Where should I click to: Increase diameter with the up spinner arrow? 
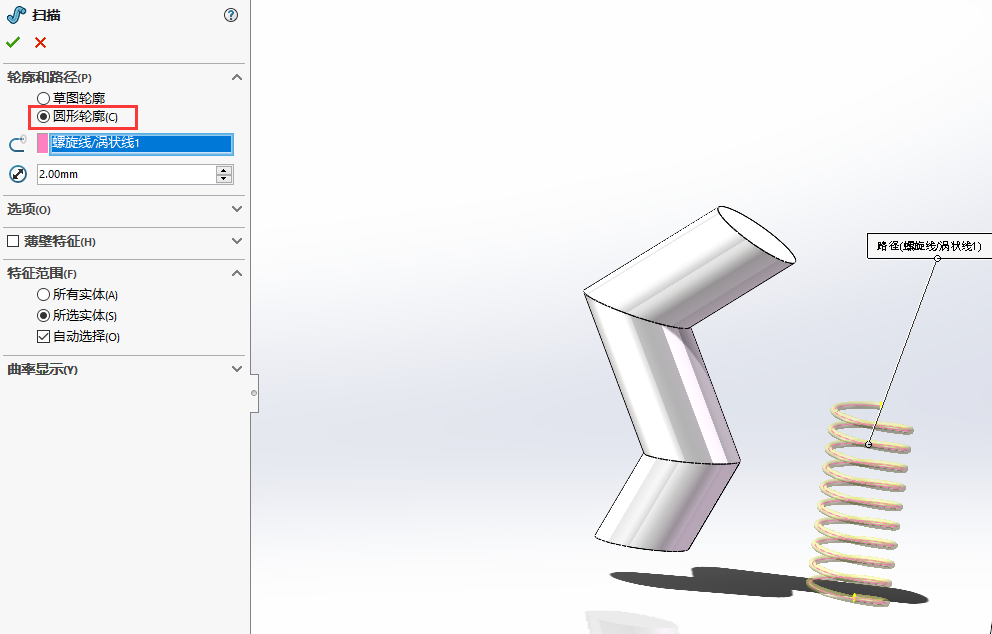pos(224,170)
